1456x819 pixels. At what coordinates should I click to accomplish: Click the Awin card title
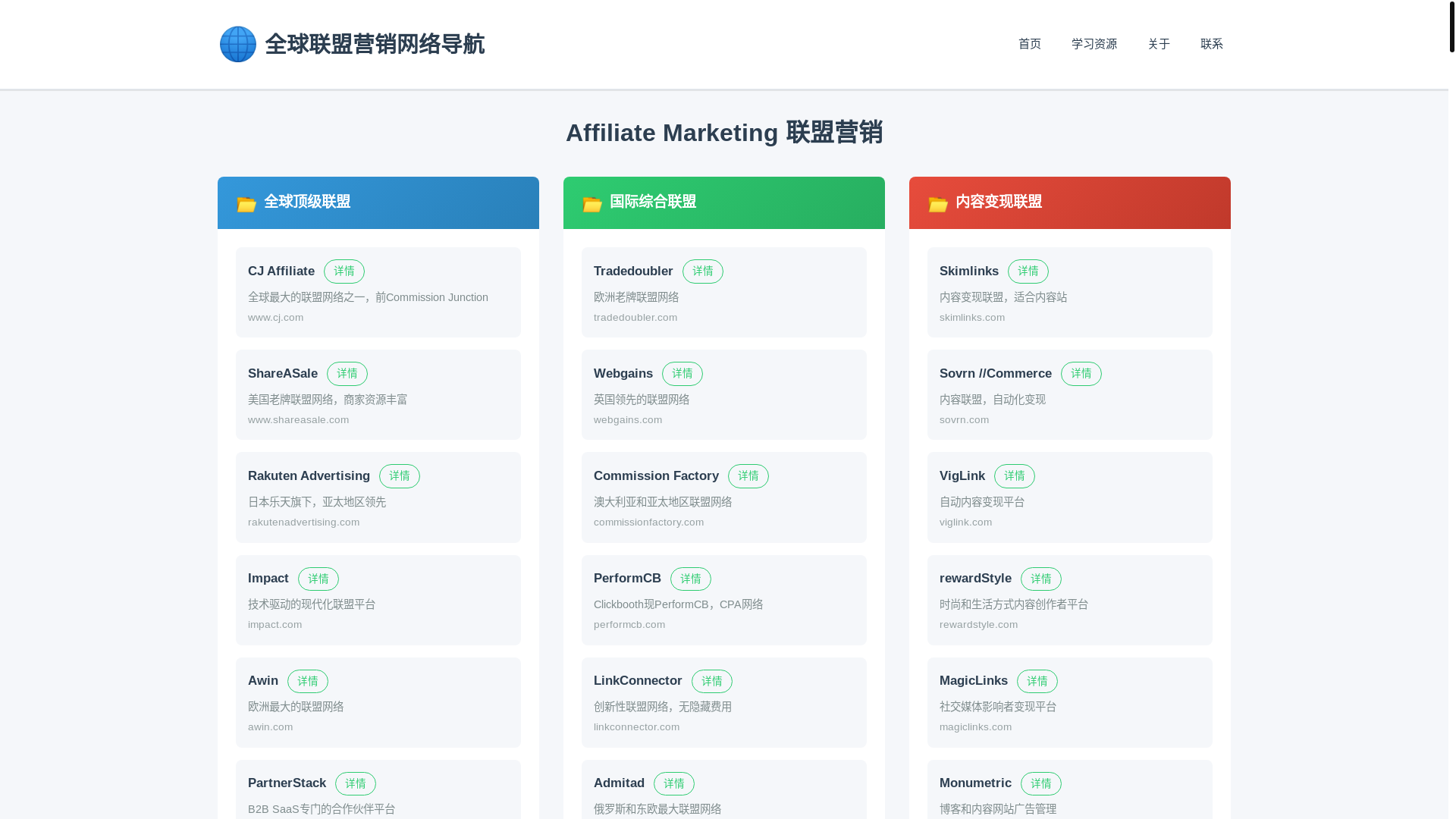[x=263, y=681]
